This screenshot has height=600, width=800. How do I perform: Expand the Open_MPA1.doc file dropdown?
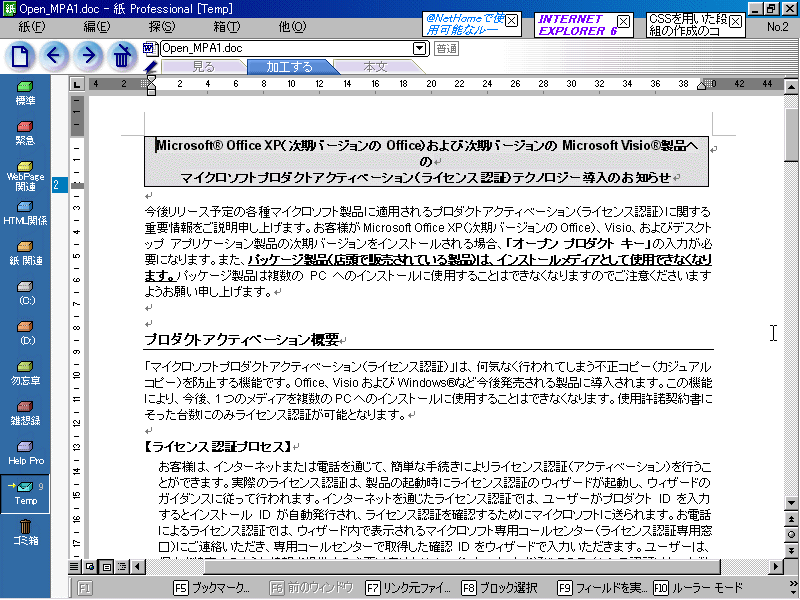(420, 48)
